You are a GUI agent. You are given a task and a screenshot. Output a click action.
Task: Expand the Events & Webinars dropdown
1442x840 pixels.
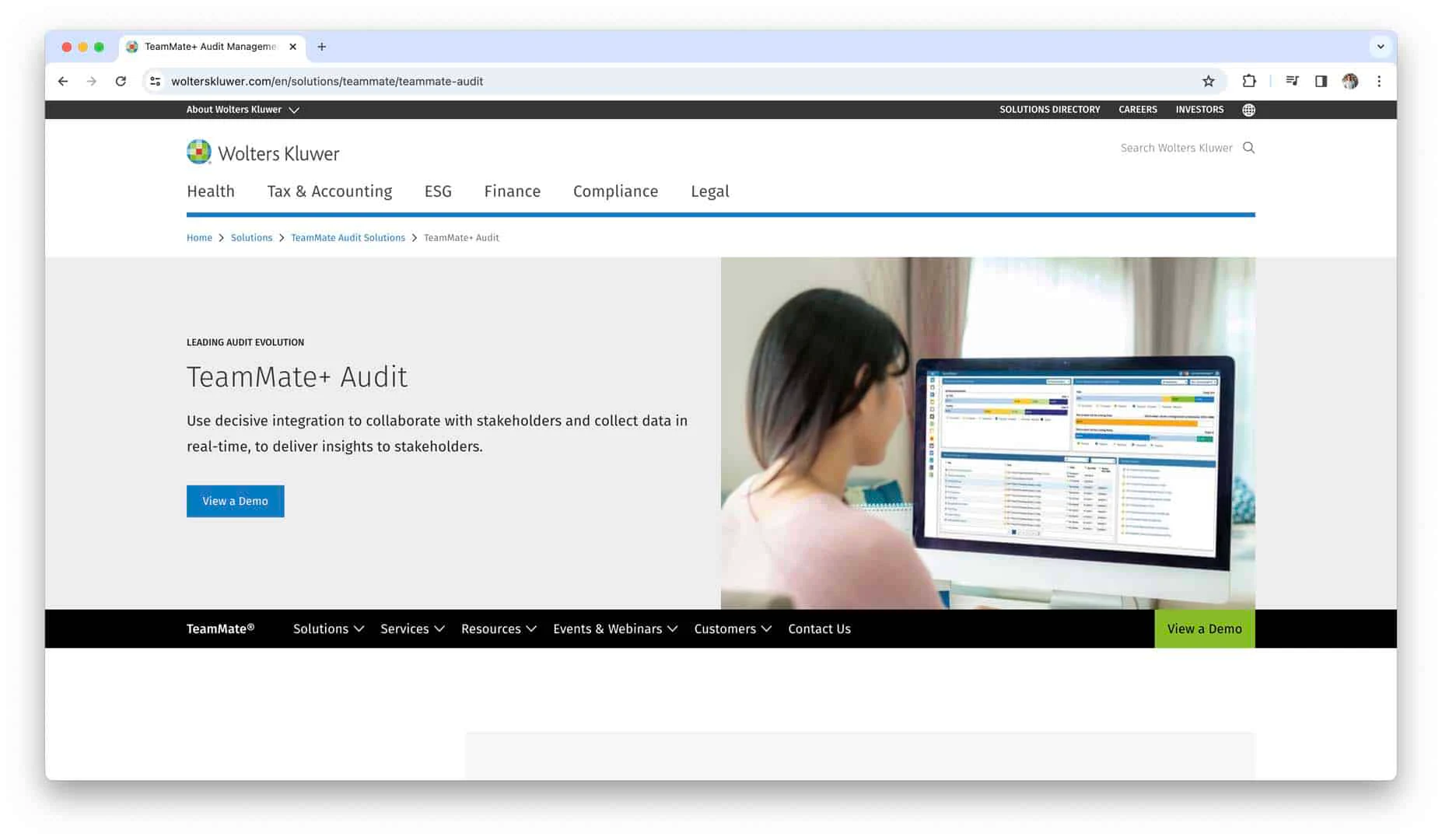[615, 628]
